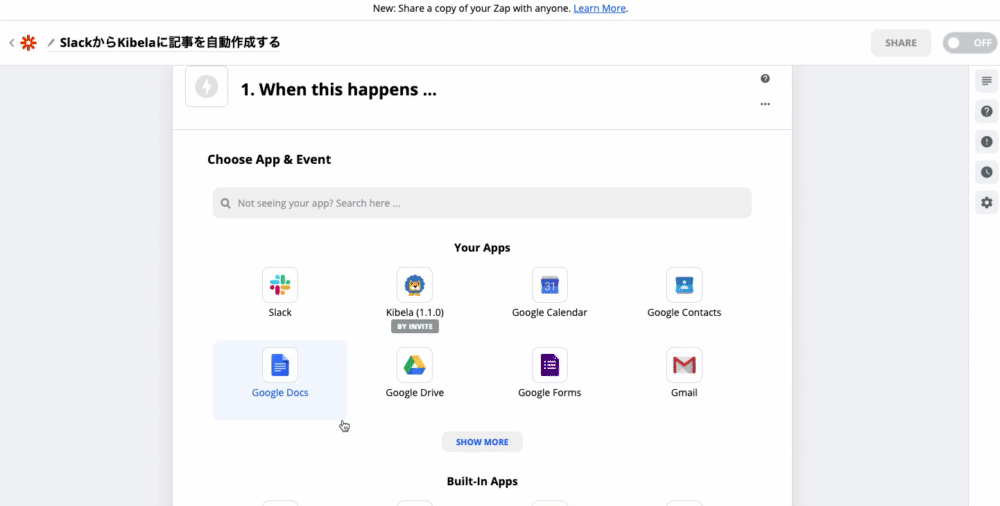Open the settings gear in sidebar
Screen dimensions: 1000x506
pos(987,202)
